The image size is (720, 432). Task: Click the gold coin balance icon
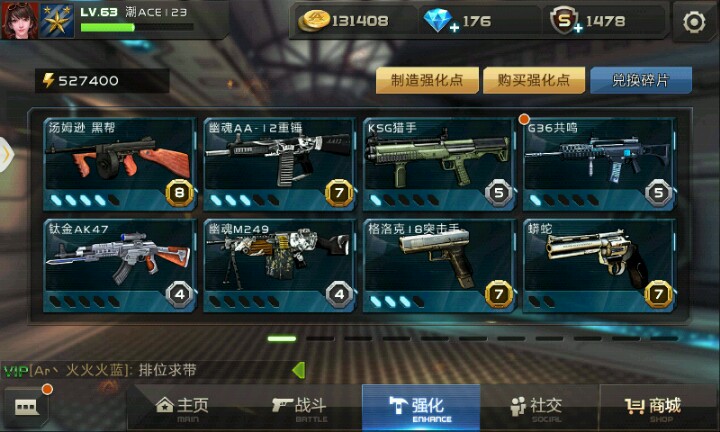(x=314, y=21)
